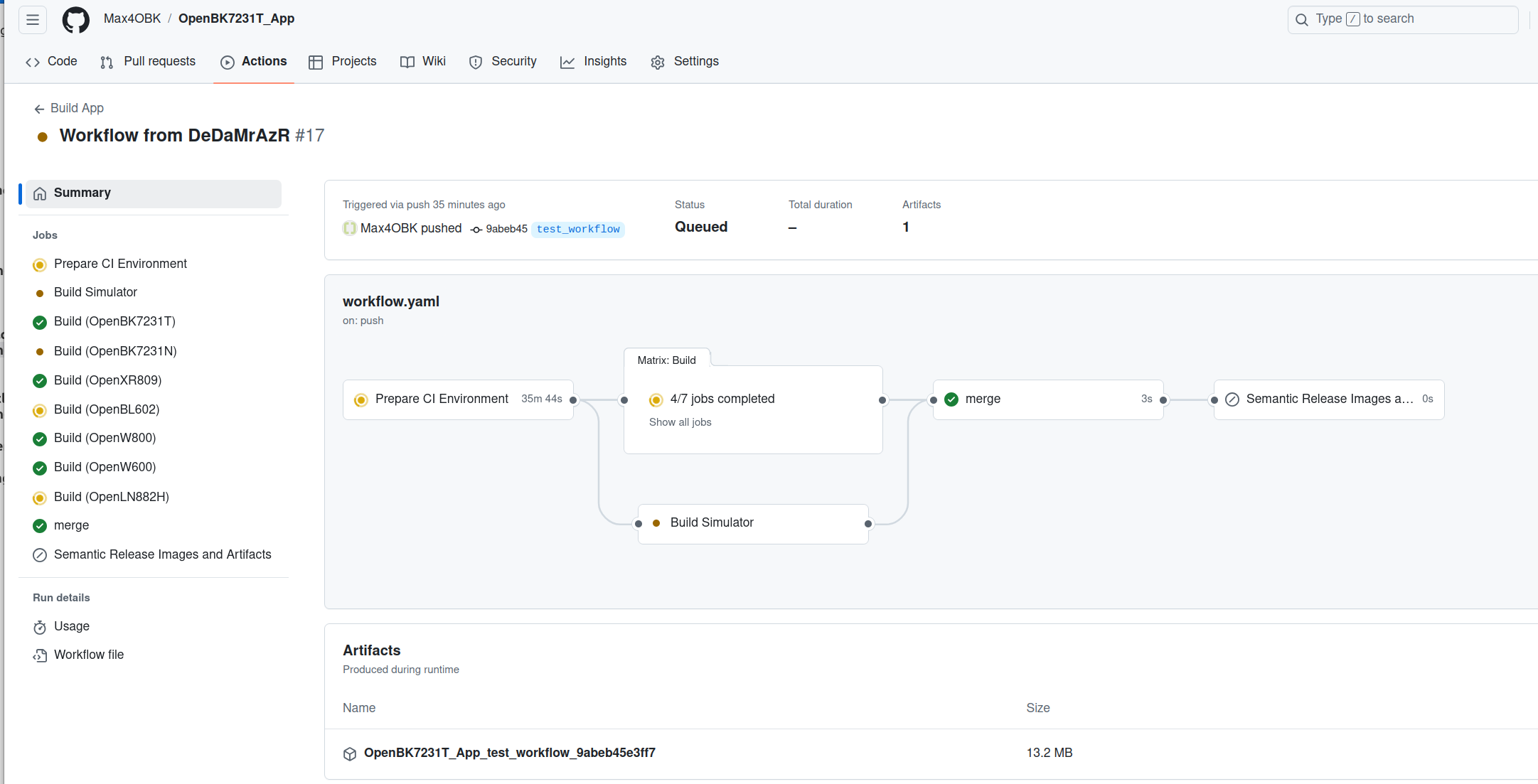Image resolution: width=1538 pixels, height=784 pixels.
Task: Click the Max4OBK avatar icon
Action: (349, 228)
